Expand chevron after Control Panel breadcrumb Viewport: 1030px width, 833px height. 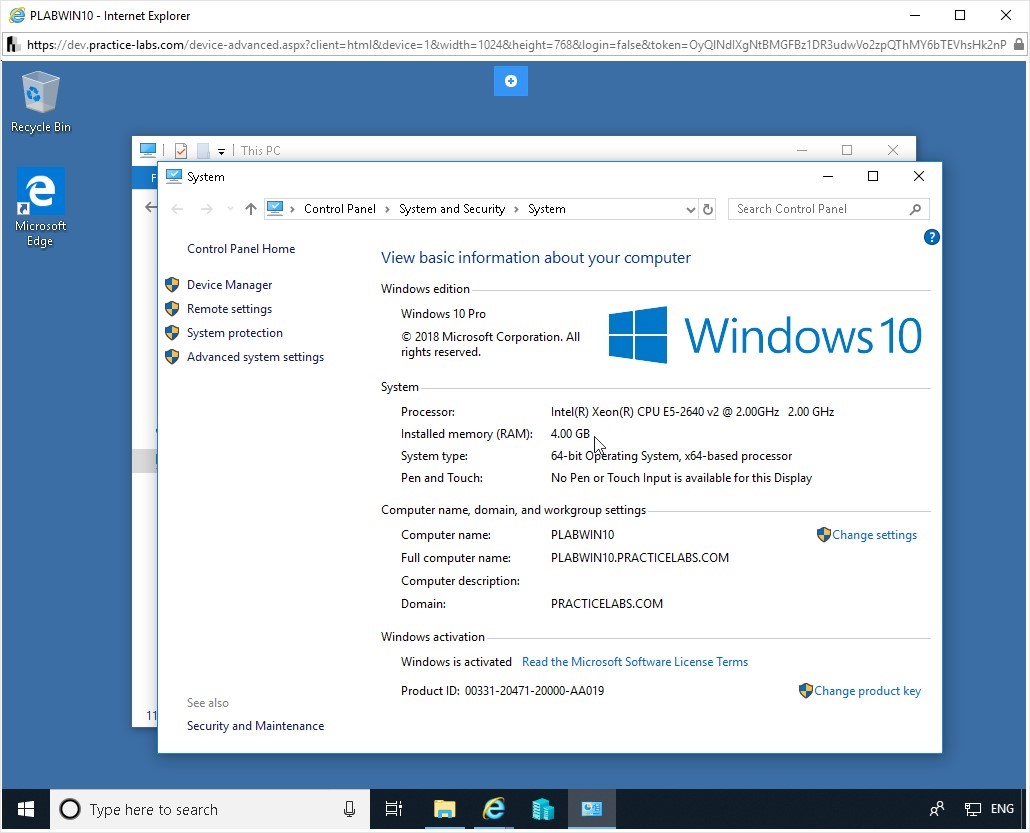tap(387, 209)
